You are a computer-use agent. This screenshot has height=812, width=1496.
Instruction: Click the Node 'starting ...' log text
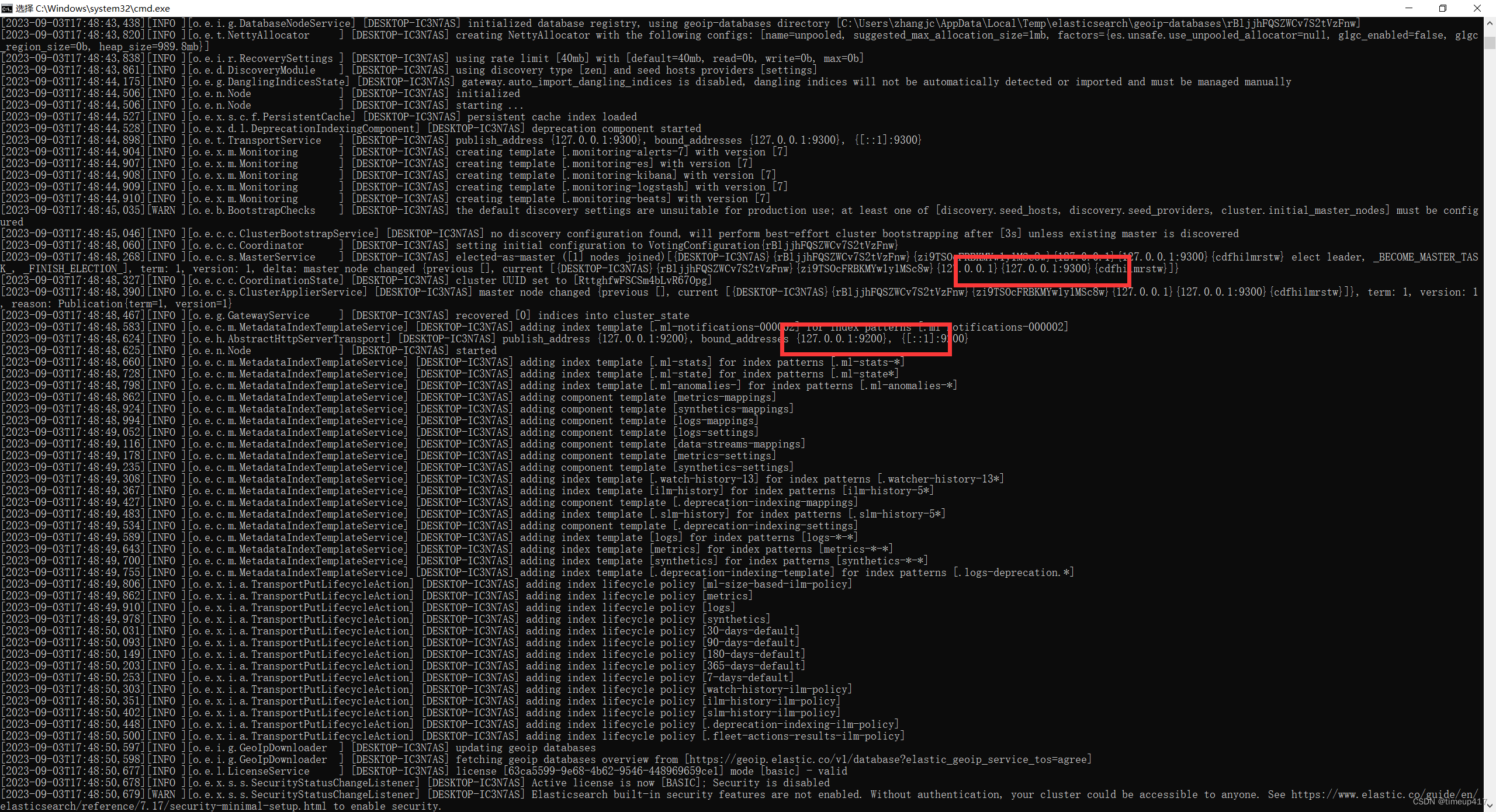490,105
